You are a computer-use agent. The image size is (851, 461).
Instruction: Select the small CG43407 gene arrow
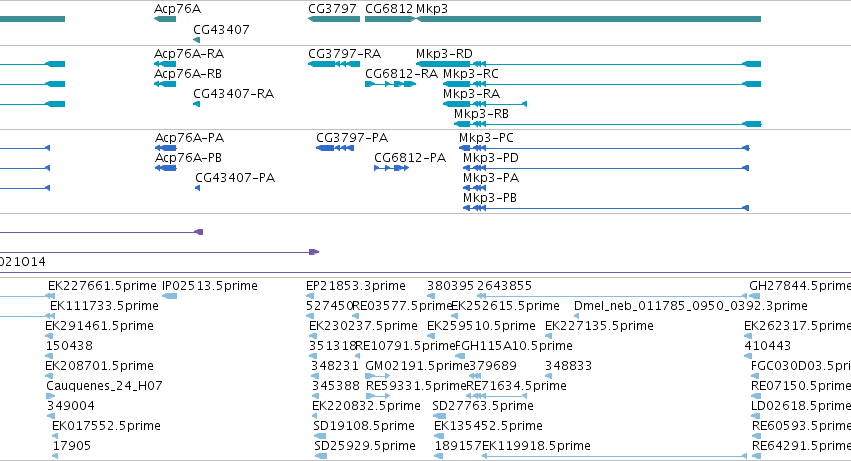click(196, 40)
